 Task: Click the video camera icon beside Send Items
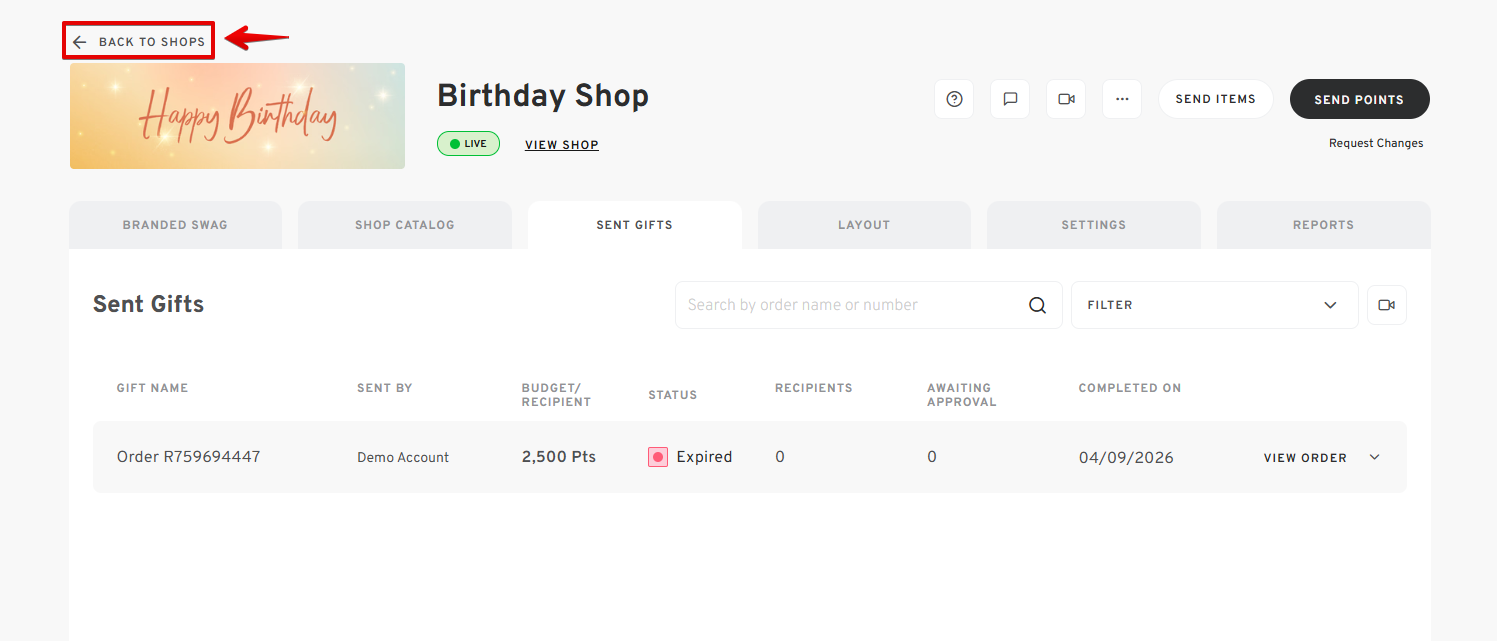[1066, 99]
